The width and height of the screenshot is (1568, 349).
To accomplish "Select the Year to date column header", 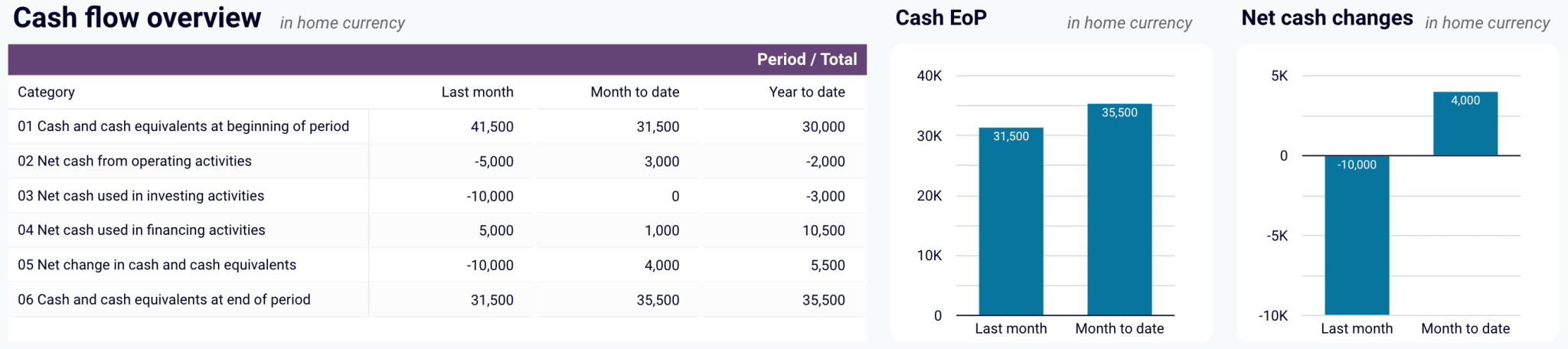I will tap(807, 92).
